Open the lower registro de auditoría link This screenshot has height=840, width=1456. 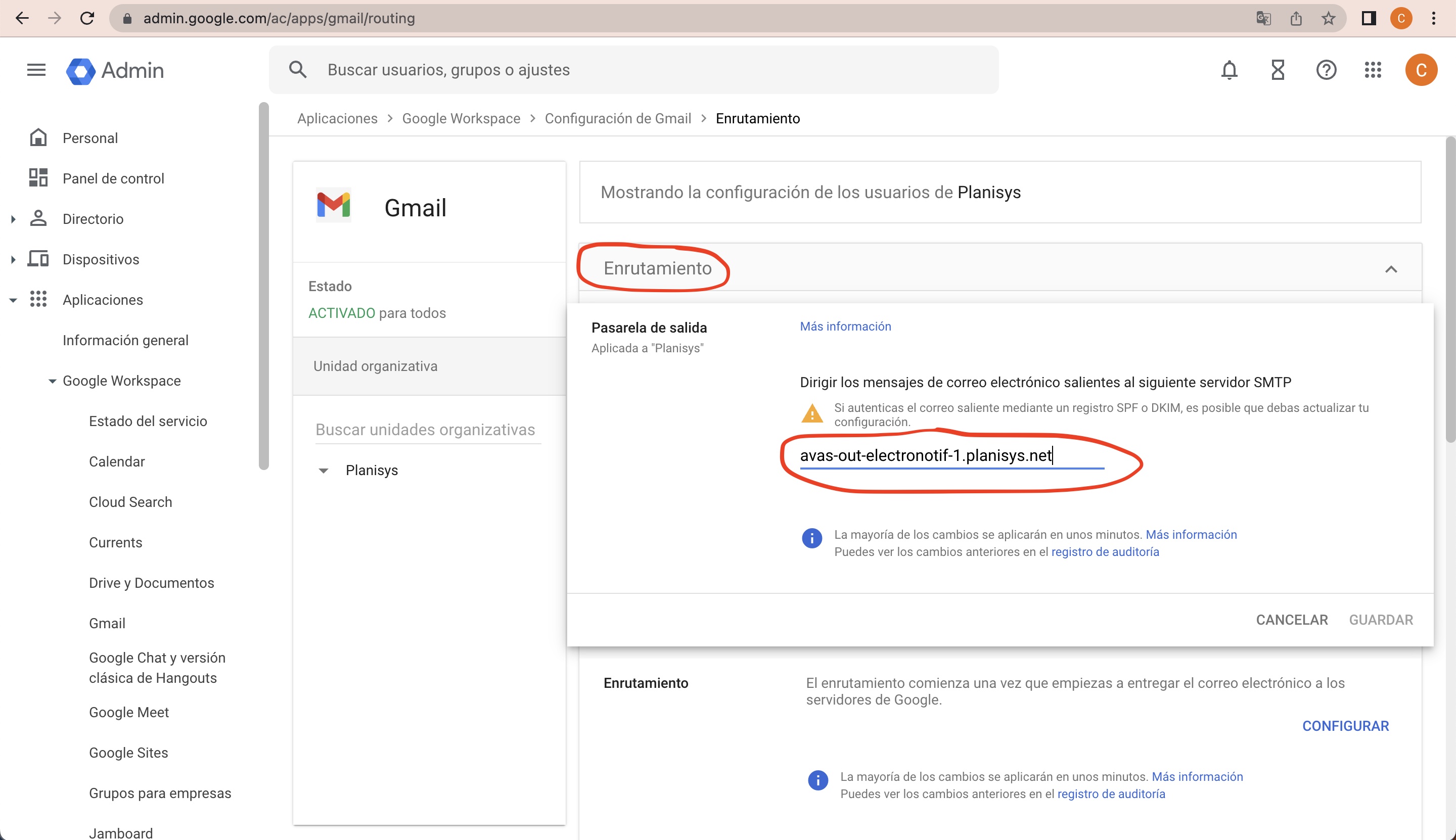[1111, 795]
